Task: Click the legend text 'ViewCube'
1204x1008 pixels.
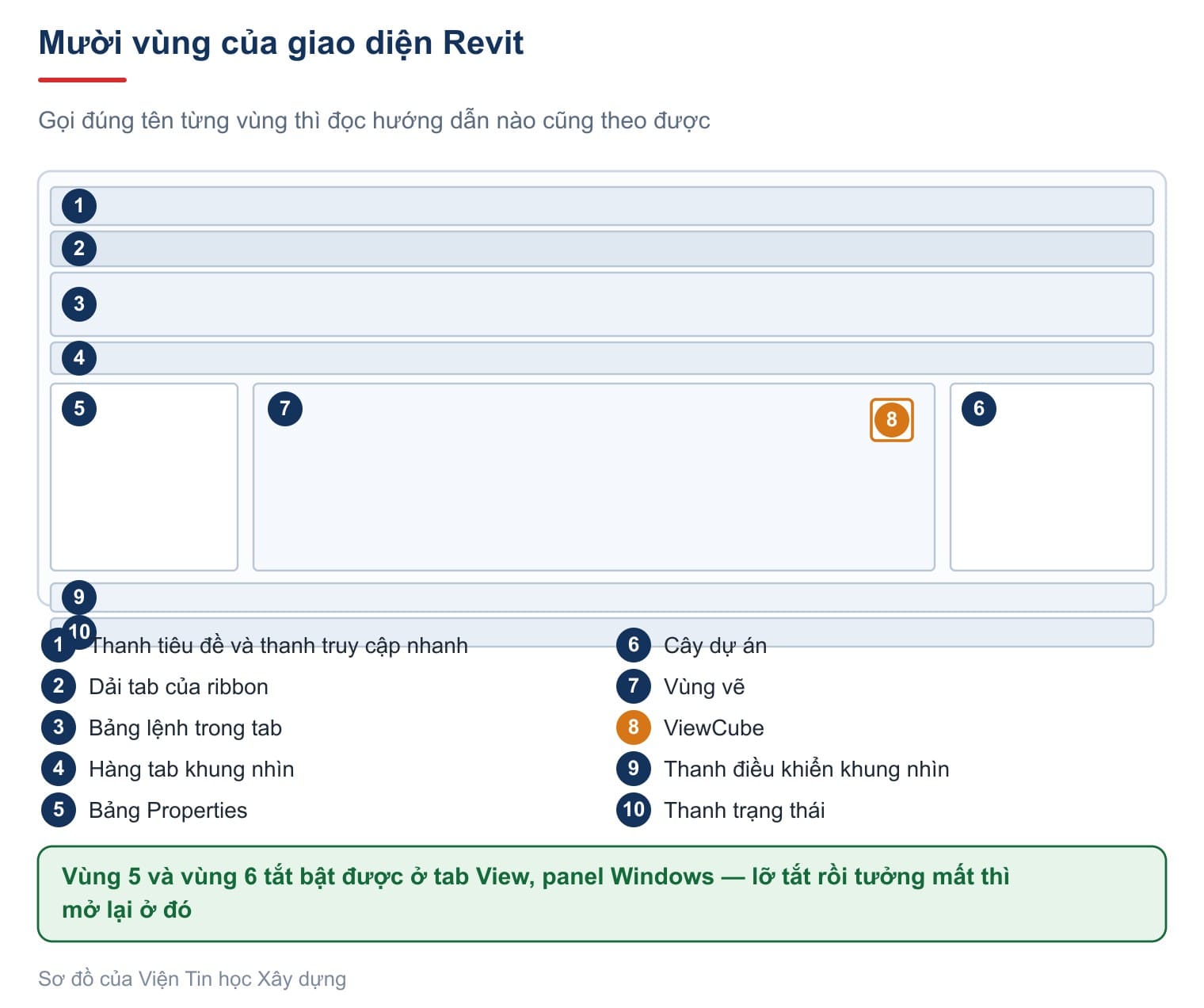Action: coord(714,728)
